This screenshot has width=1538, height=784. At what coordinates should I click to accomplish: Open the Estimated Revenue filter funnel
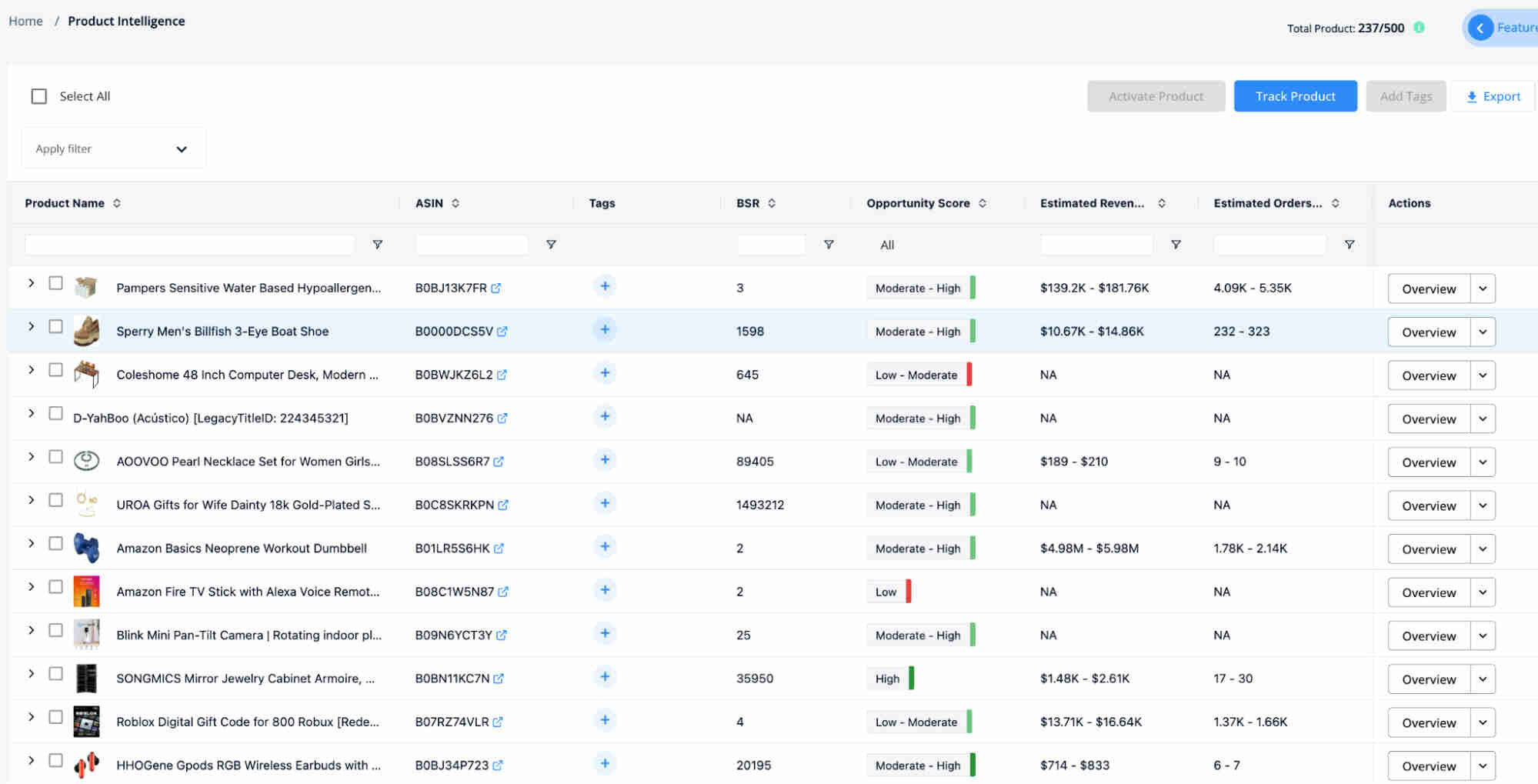tap(1176, 244)
